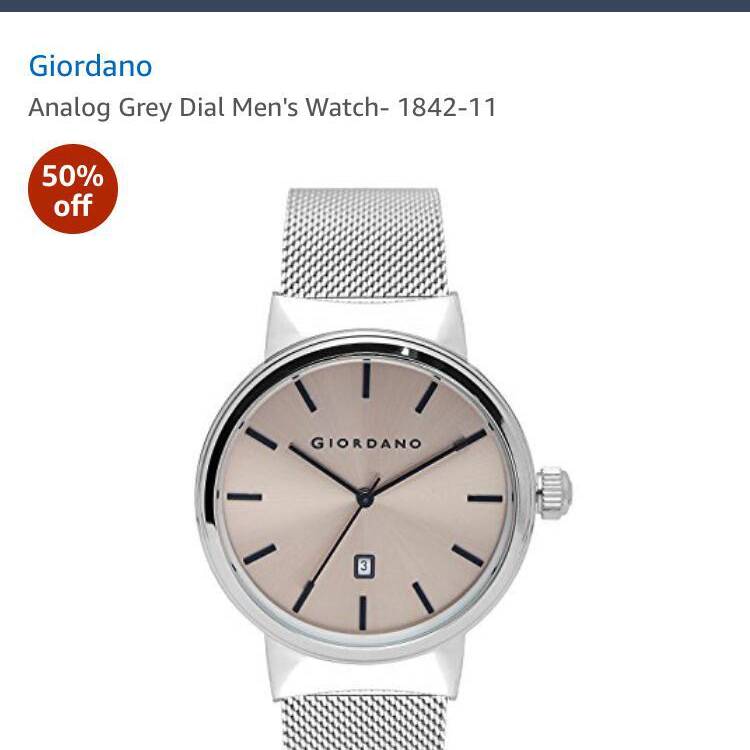
Task: Tap the word "off" in red badge
Action: click(x=73, y=206)
